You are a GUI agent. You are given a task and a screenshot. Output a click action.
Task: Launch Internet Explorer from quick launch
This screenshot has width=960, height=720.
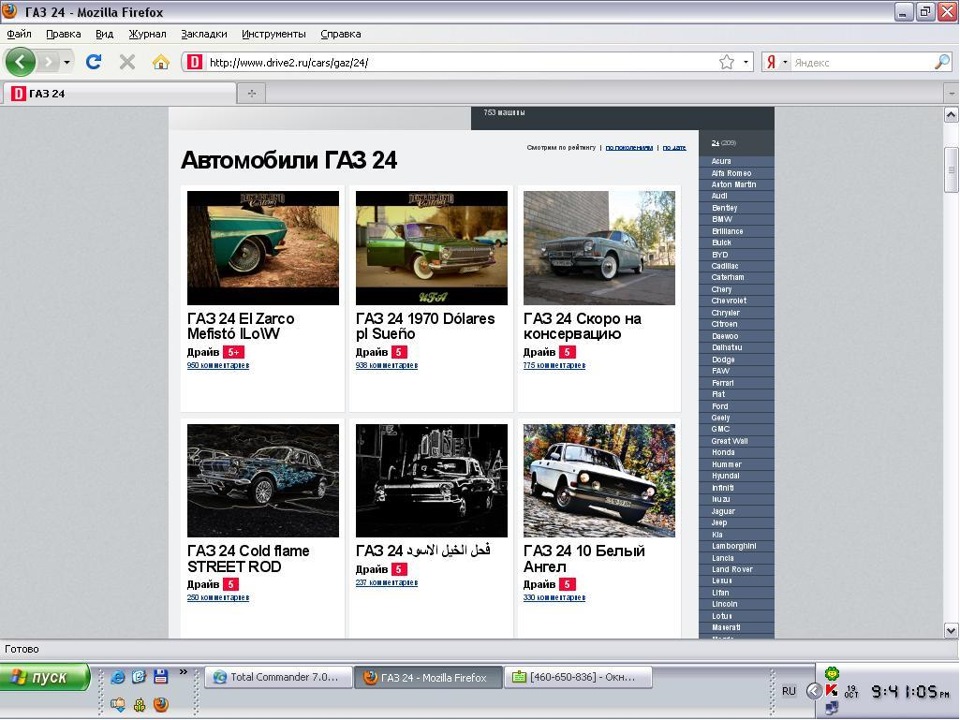pos(118,677)
